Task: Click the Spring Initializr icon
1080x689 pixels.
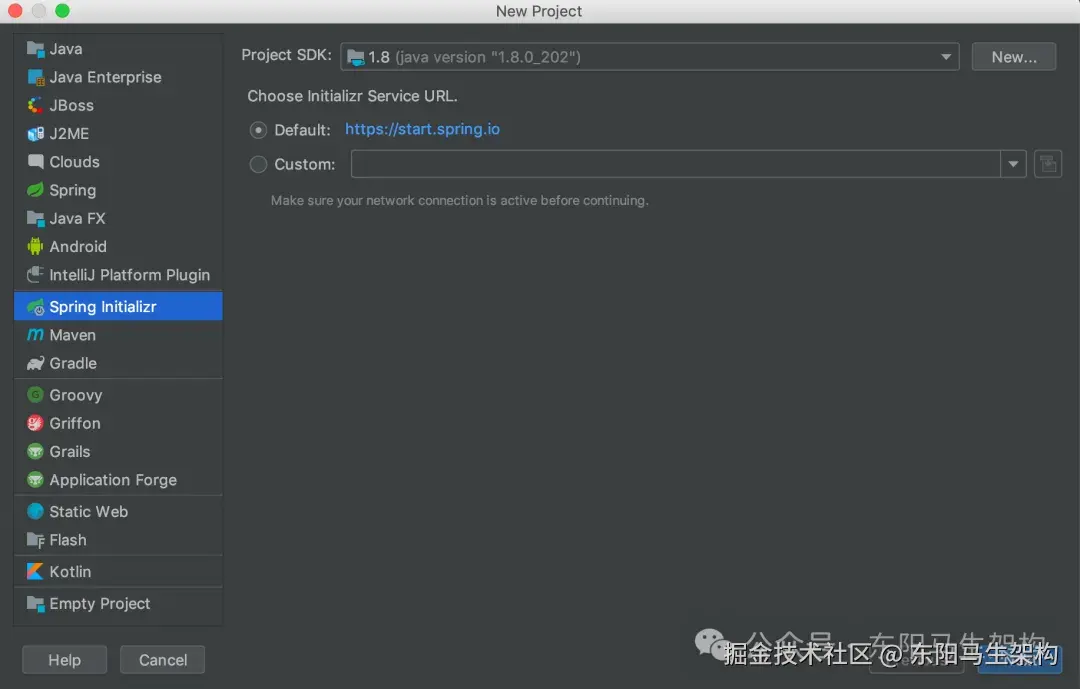Action: [35, 307]
